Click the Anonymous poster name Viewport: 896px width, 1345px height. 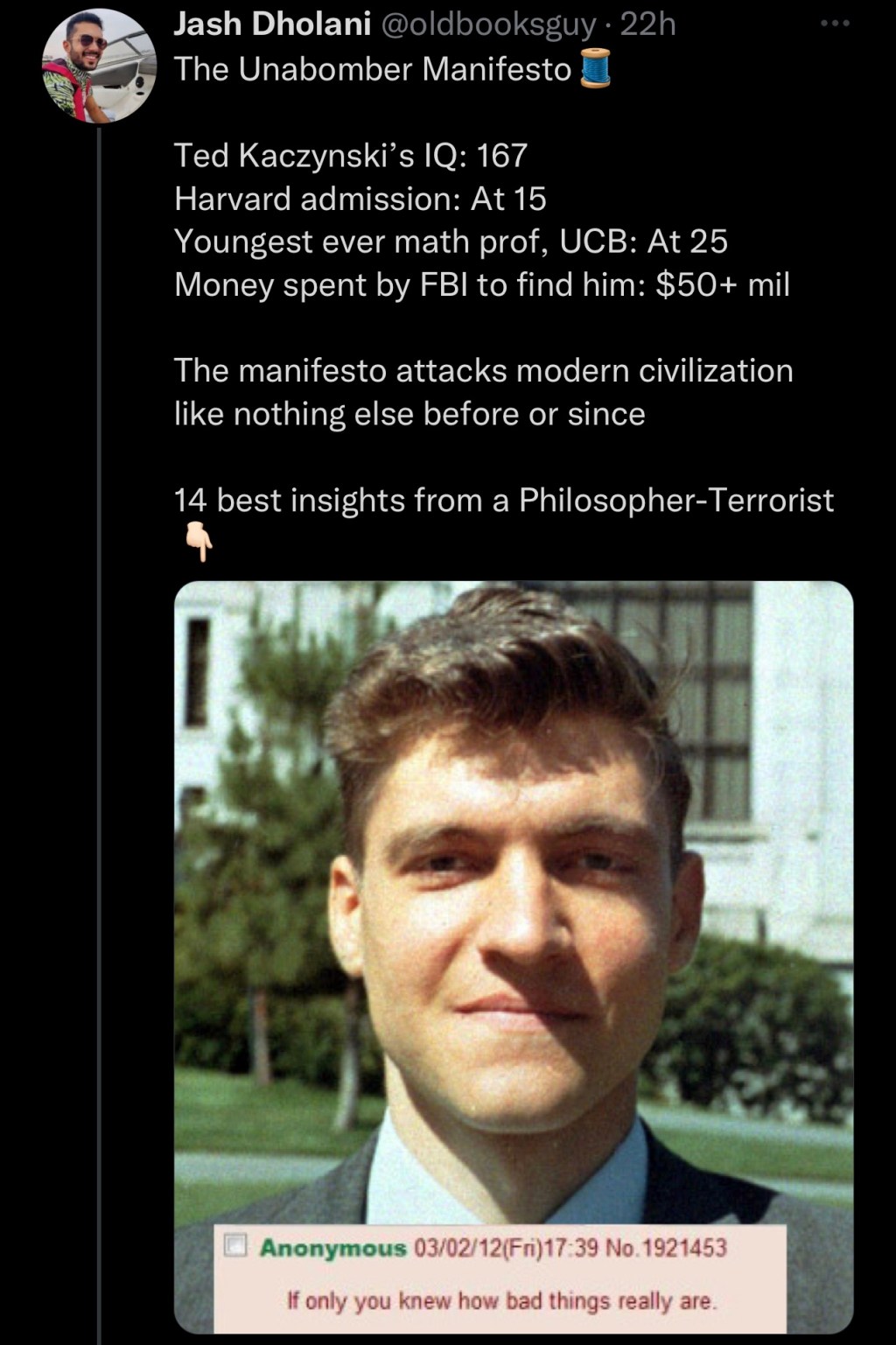(332, 1247)
